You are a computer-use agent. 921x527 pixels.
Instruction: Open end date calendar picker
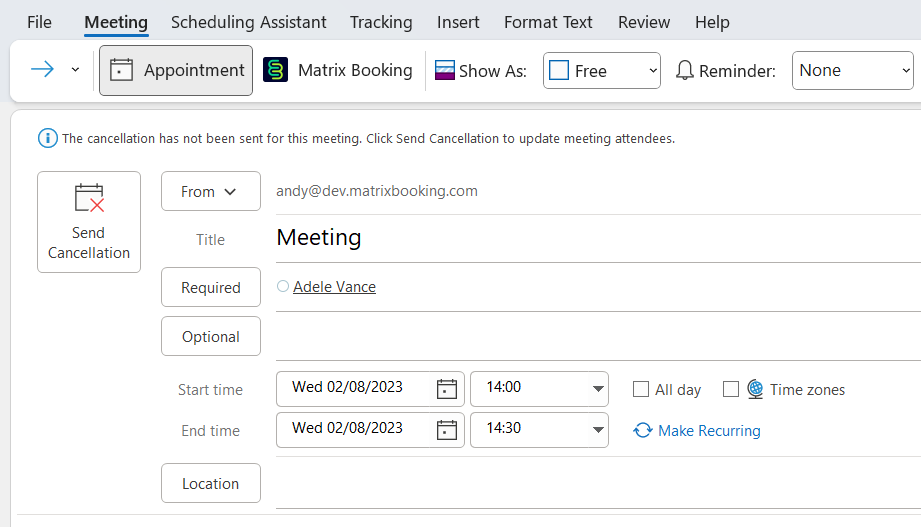447,430
